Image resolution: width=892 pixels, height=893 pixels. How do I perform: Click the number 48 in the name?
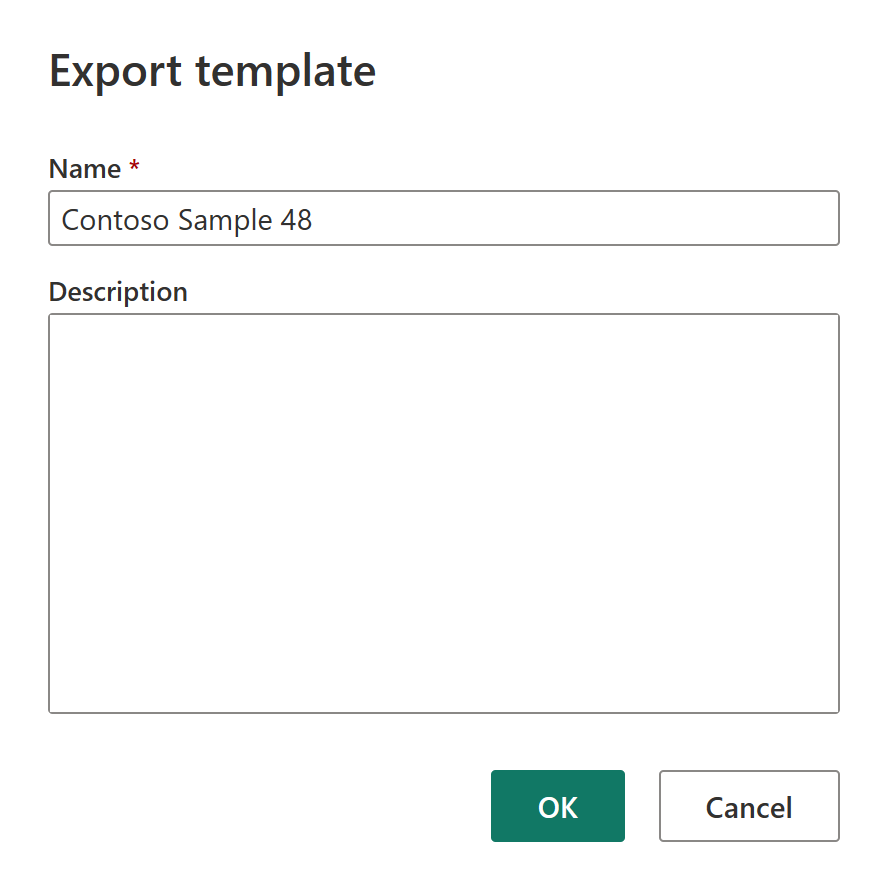click(x=297, y=219)
